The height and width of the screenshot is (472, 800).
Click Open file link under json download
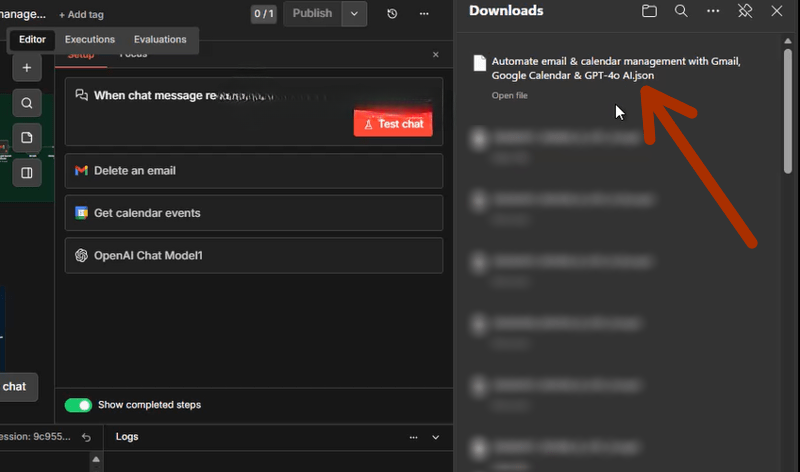coord(509,95)
